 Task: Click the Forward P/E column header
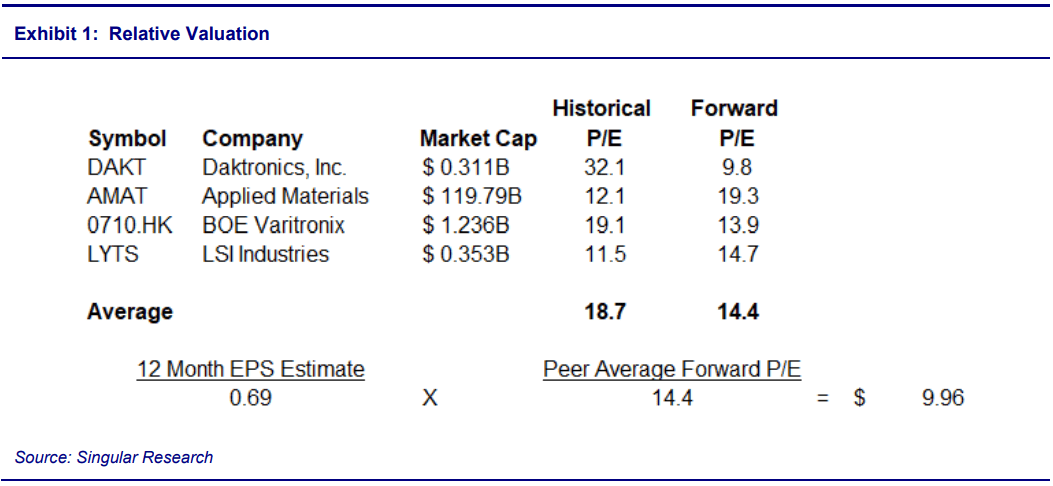pos(734,123)
